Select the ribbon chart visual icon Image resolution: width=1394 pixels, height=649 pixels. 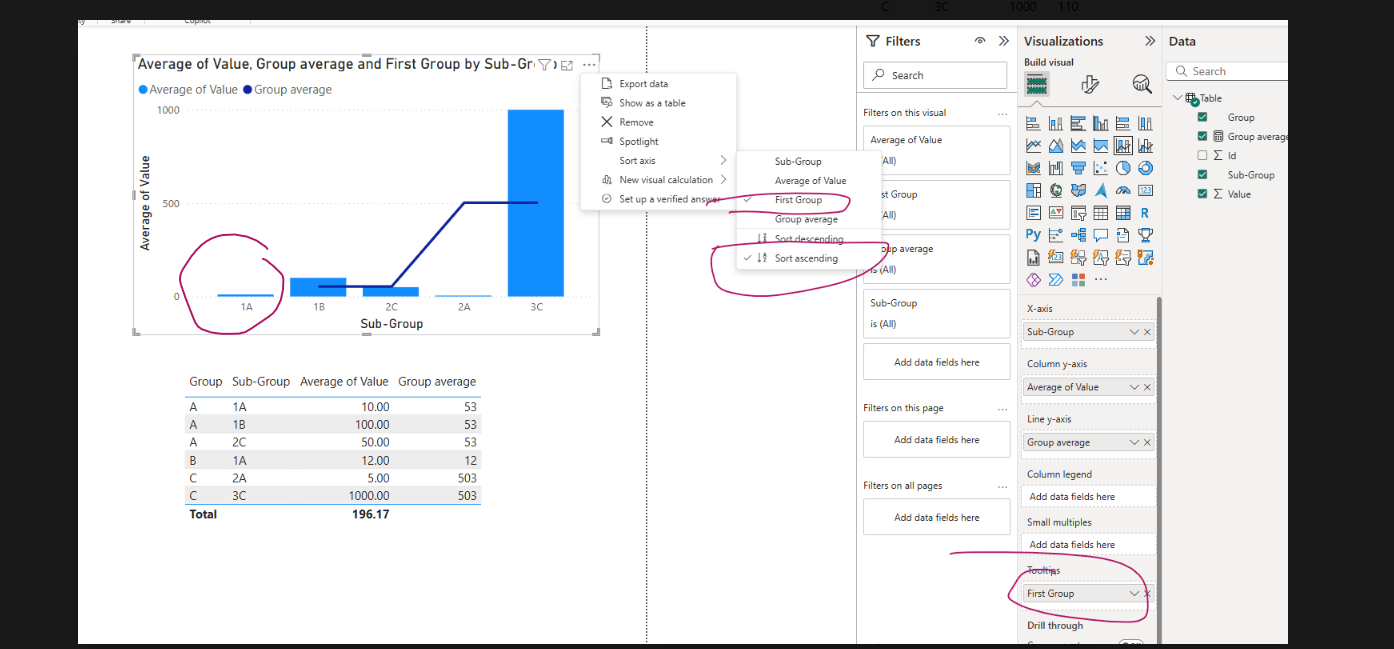1033,168
